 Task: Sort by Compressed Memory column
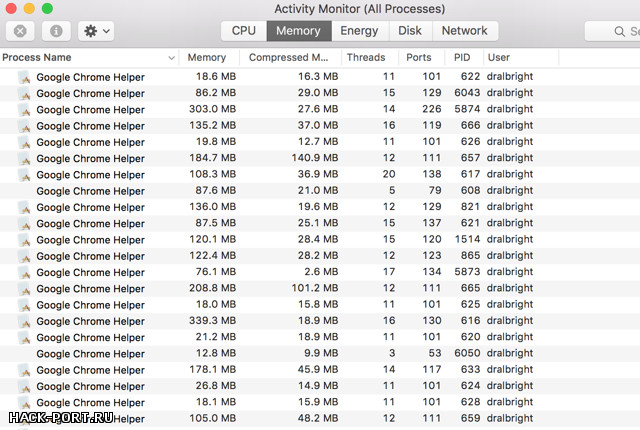coord(289,58)
